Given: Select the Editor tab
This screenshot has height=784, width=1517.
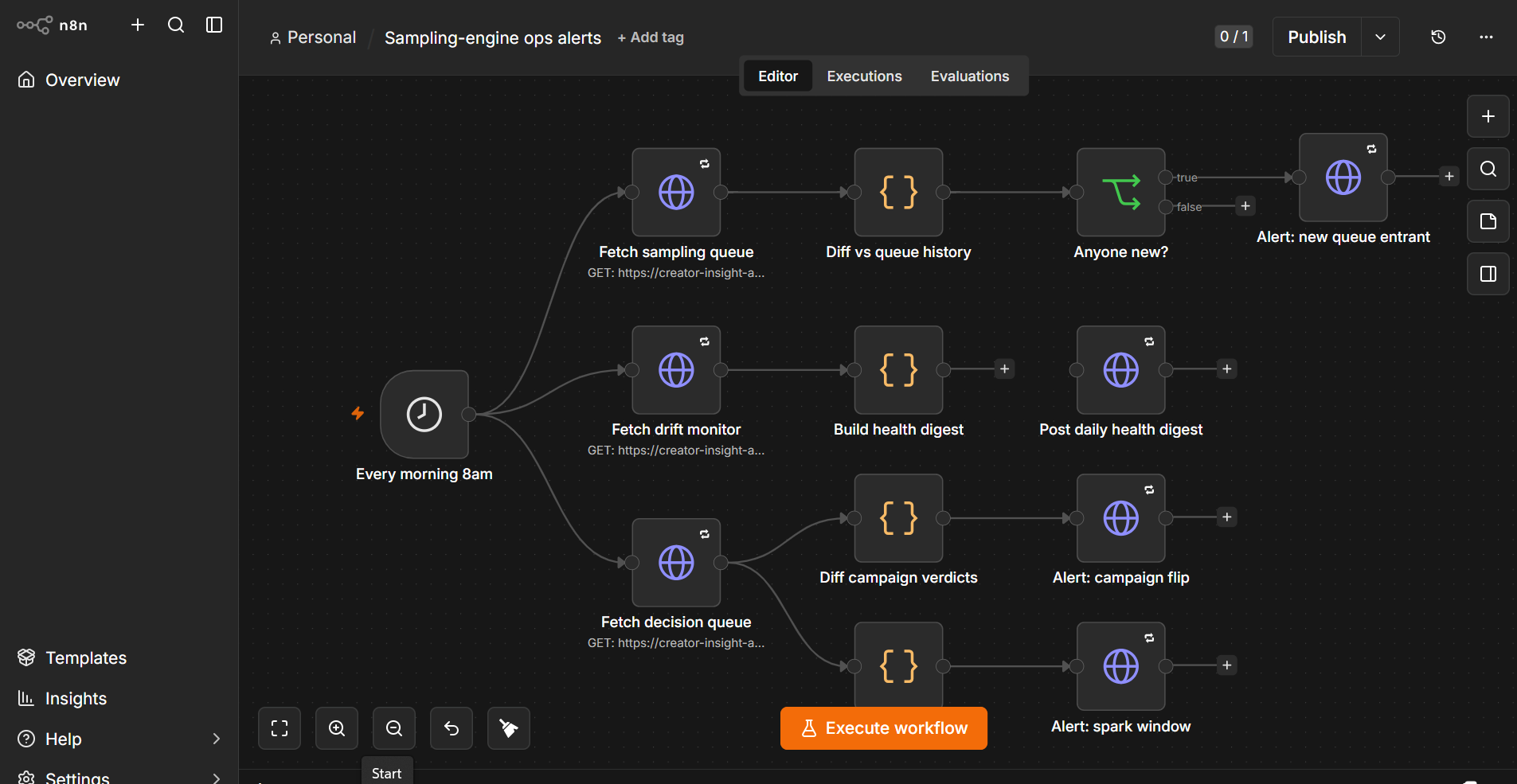Looking at the screenshot, I should coord(778,76).
